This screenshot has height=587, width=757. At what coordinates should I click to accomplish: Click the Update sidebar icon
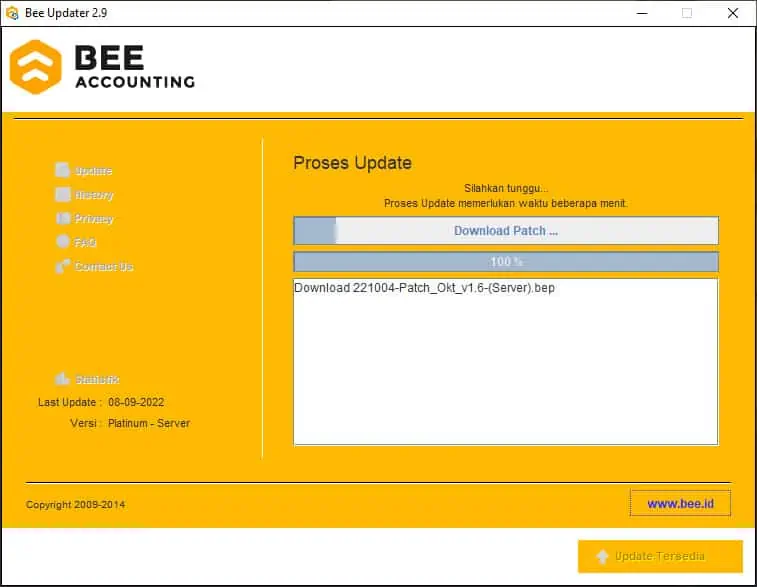point(62,170)
